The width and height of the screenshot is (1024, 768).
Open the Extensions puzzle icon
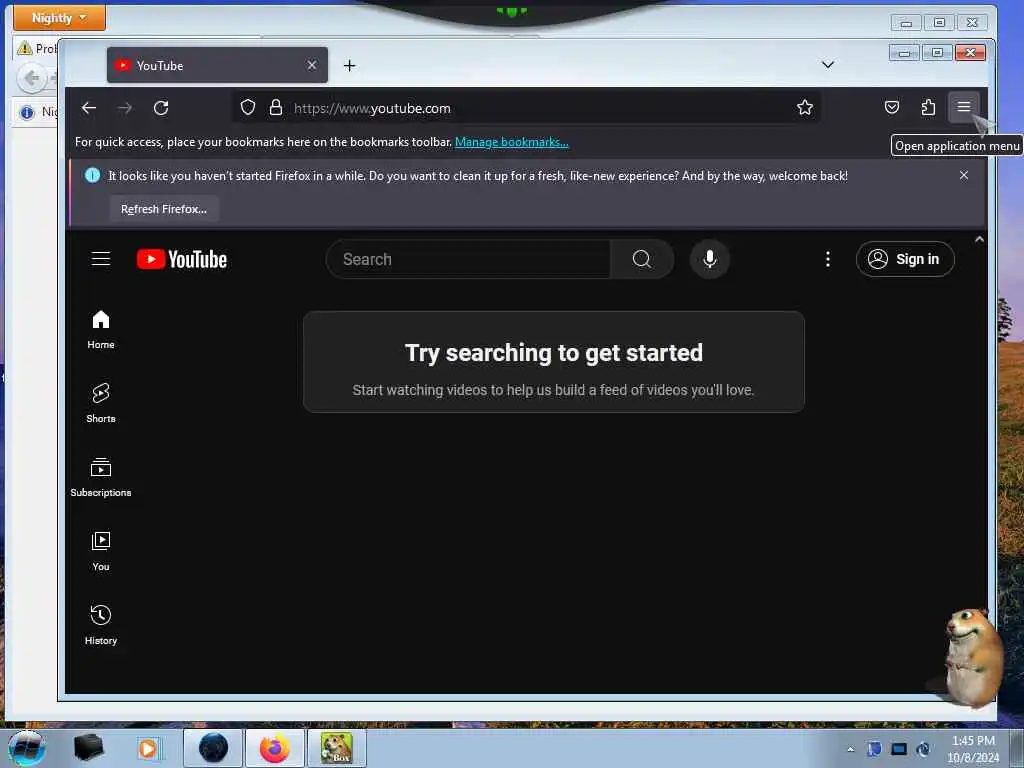pyautogui.click(x=927, y=107)
